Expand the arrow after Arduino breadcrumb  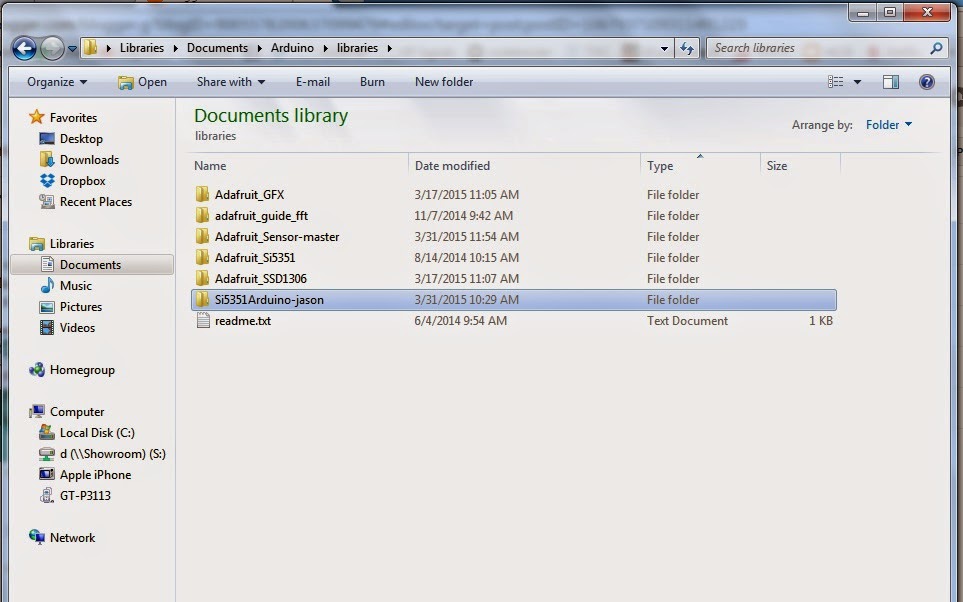[x=325, y=48]
